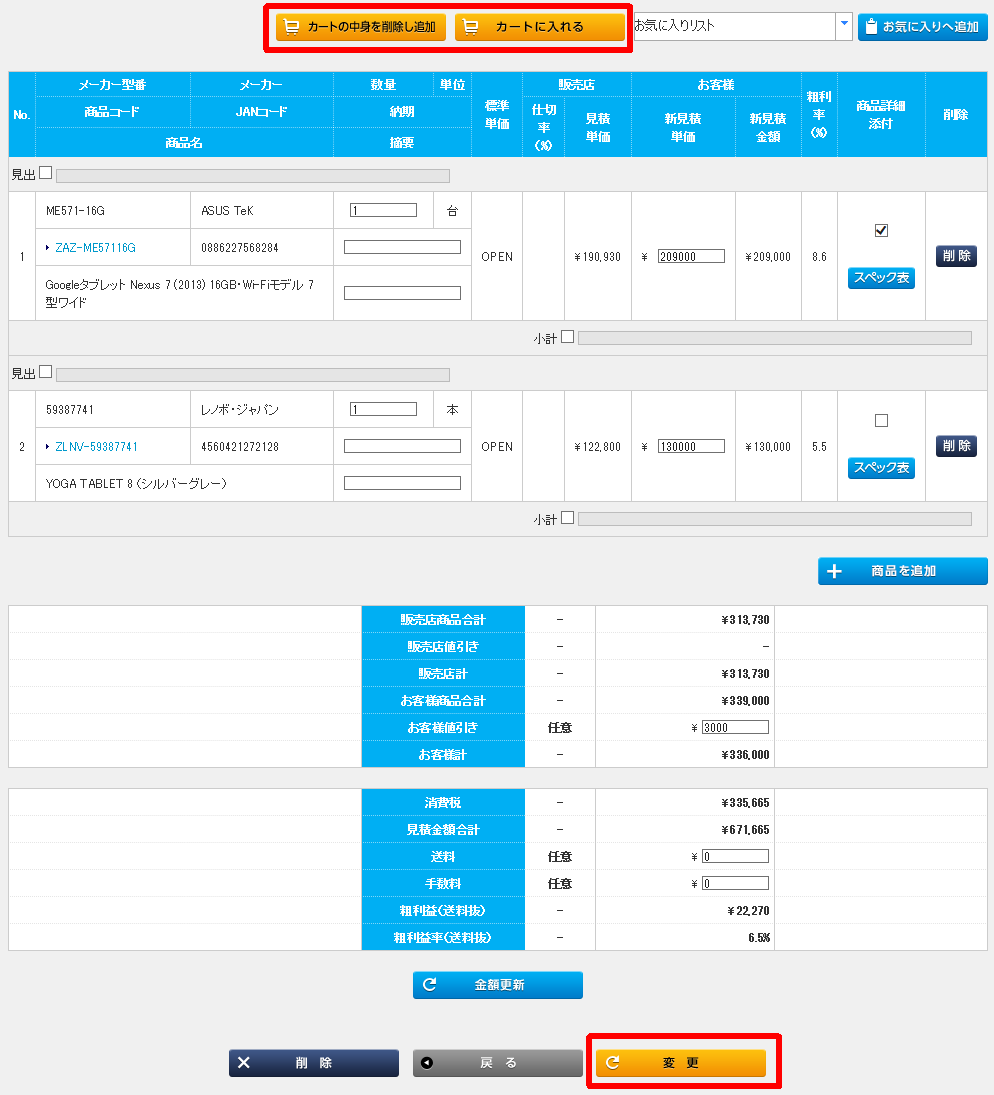Click the bottom '削除' X button
Image resolution: width=994 pixels, height=1095 pixels.
pyautogui.click(x=313, y=1063)
